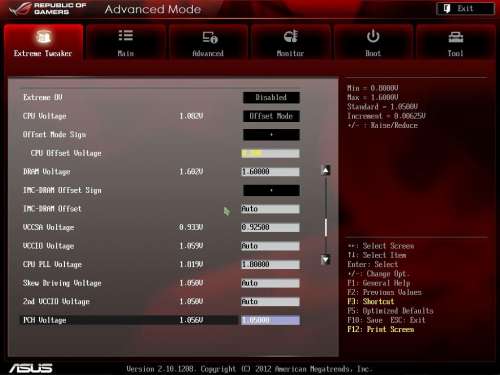The width and height of the screenshot is (500, 375).
Task: Select the VCCIO Voltage Auto field
Action: (270, 246)
